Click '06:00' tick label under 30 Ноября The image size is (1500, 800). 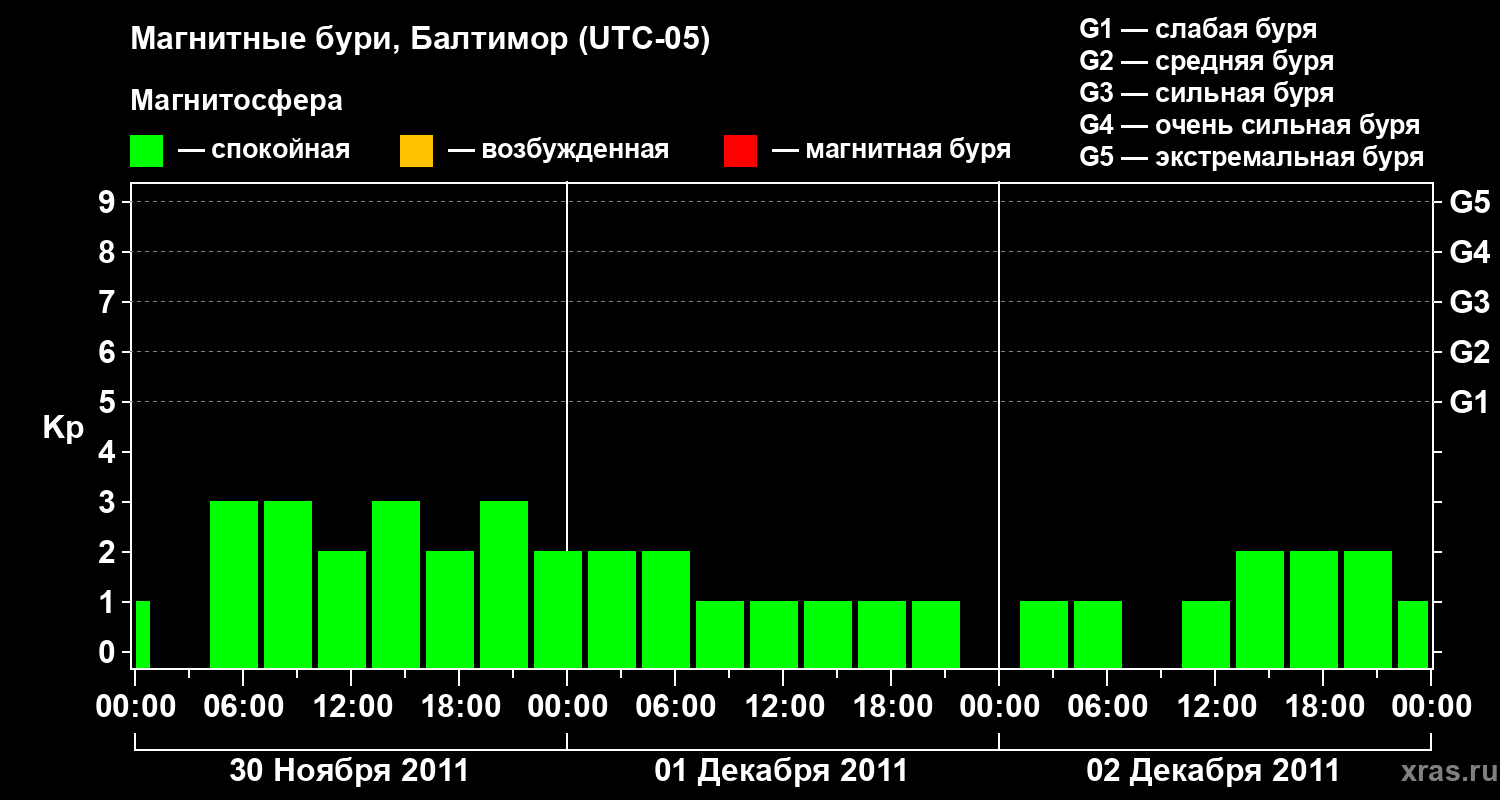point(242,706)
